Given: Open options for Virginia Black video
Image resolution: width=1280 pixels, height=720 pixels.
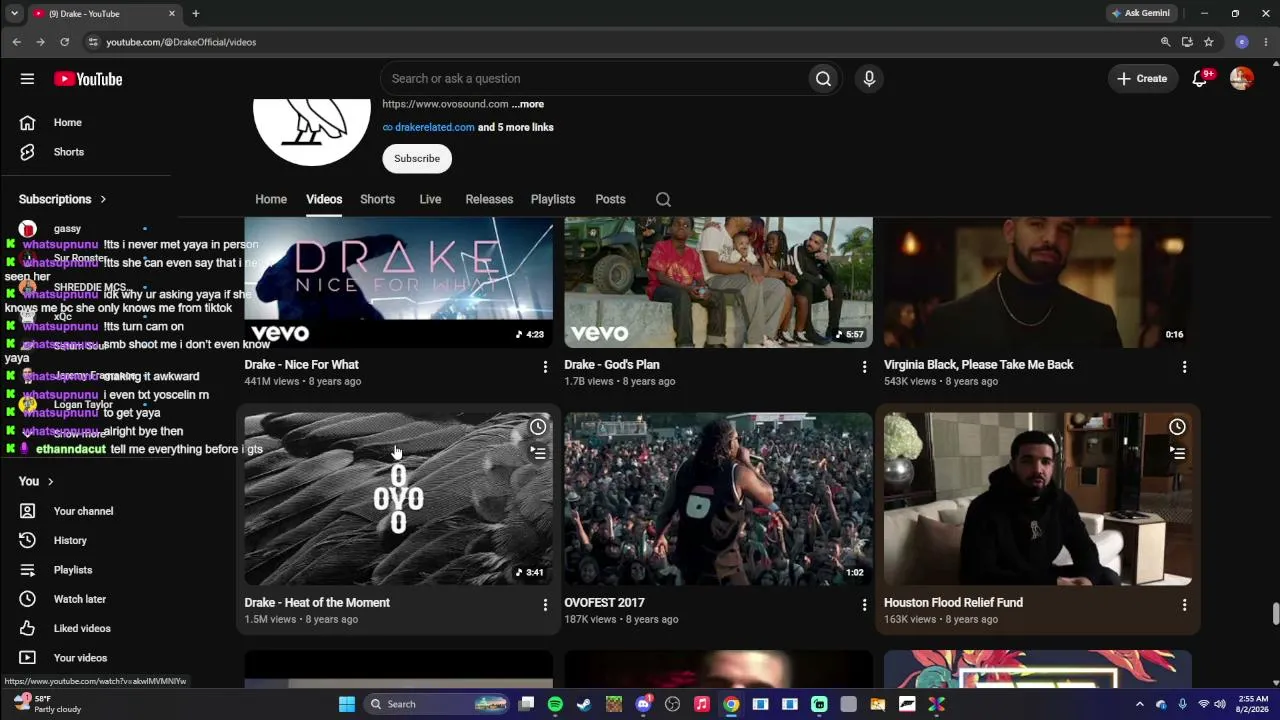Looking at the screenshot, I should click(x=1184, y=367).
